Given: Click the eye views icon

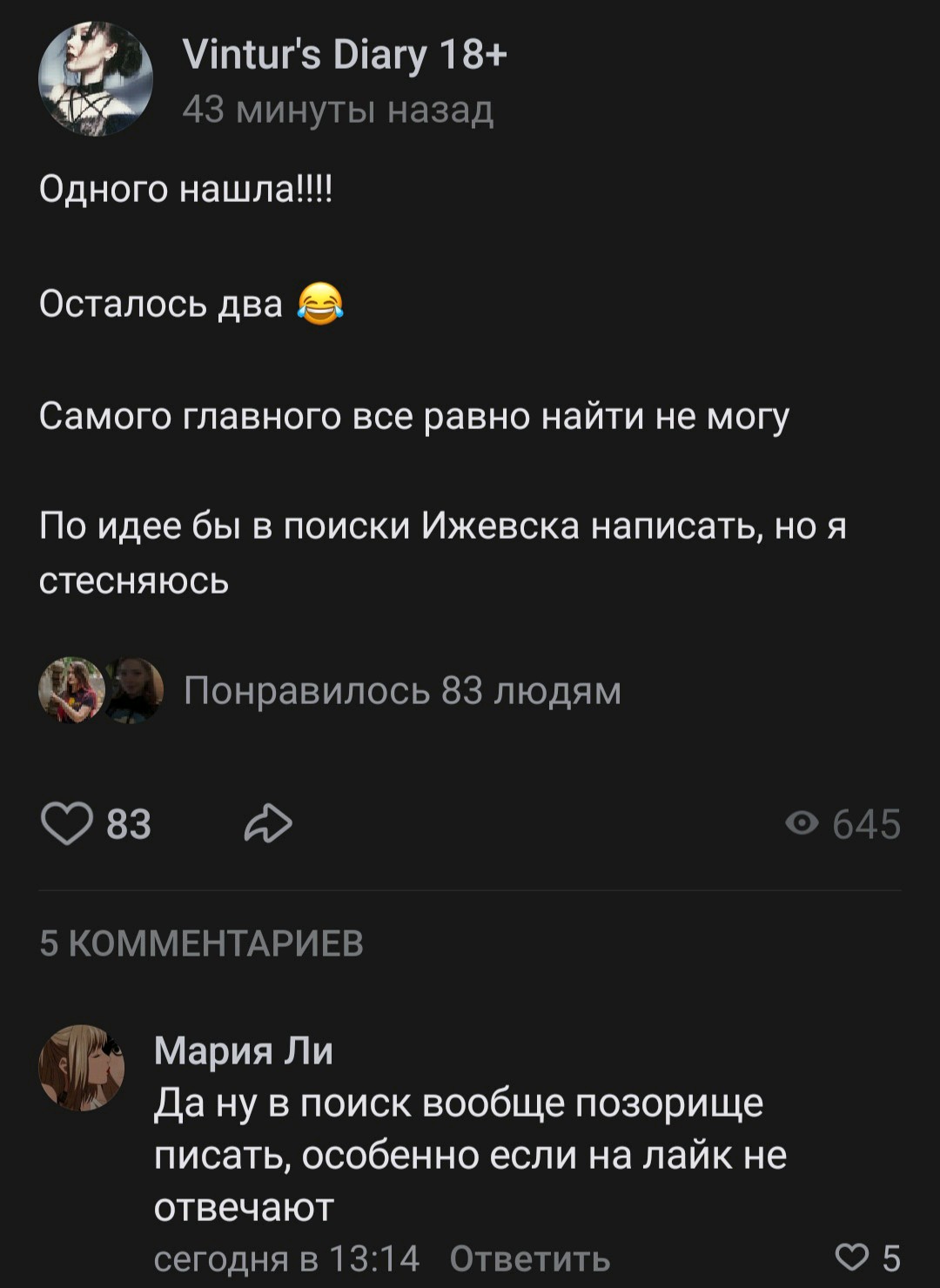Looking at the screenshot, I should pyautogui.click(x=802, y=823).
